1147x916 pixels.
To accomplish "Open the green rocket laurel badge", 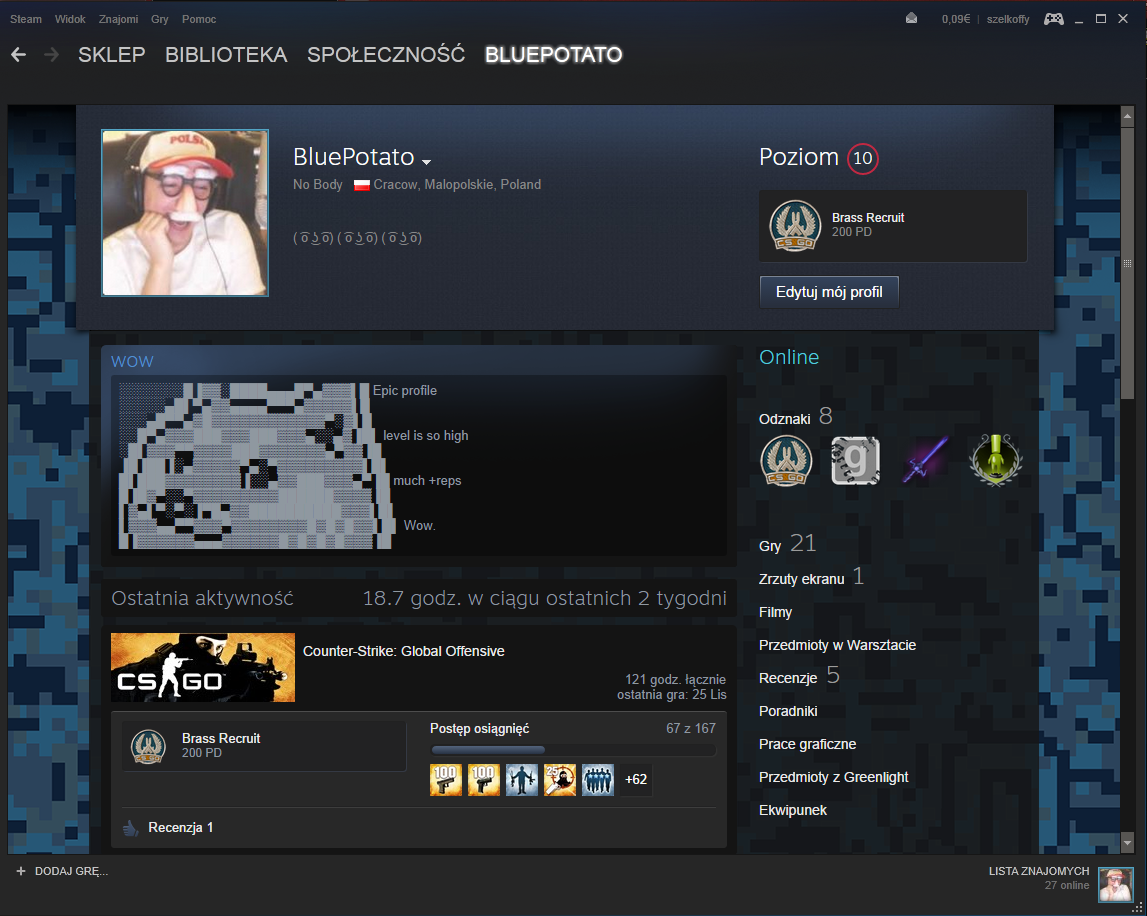I will coord(996,461).
